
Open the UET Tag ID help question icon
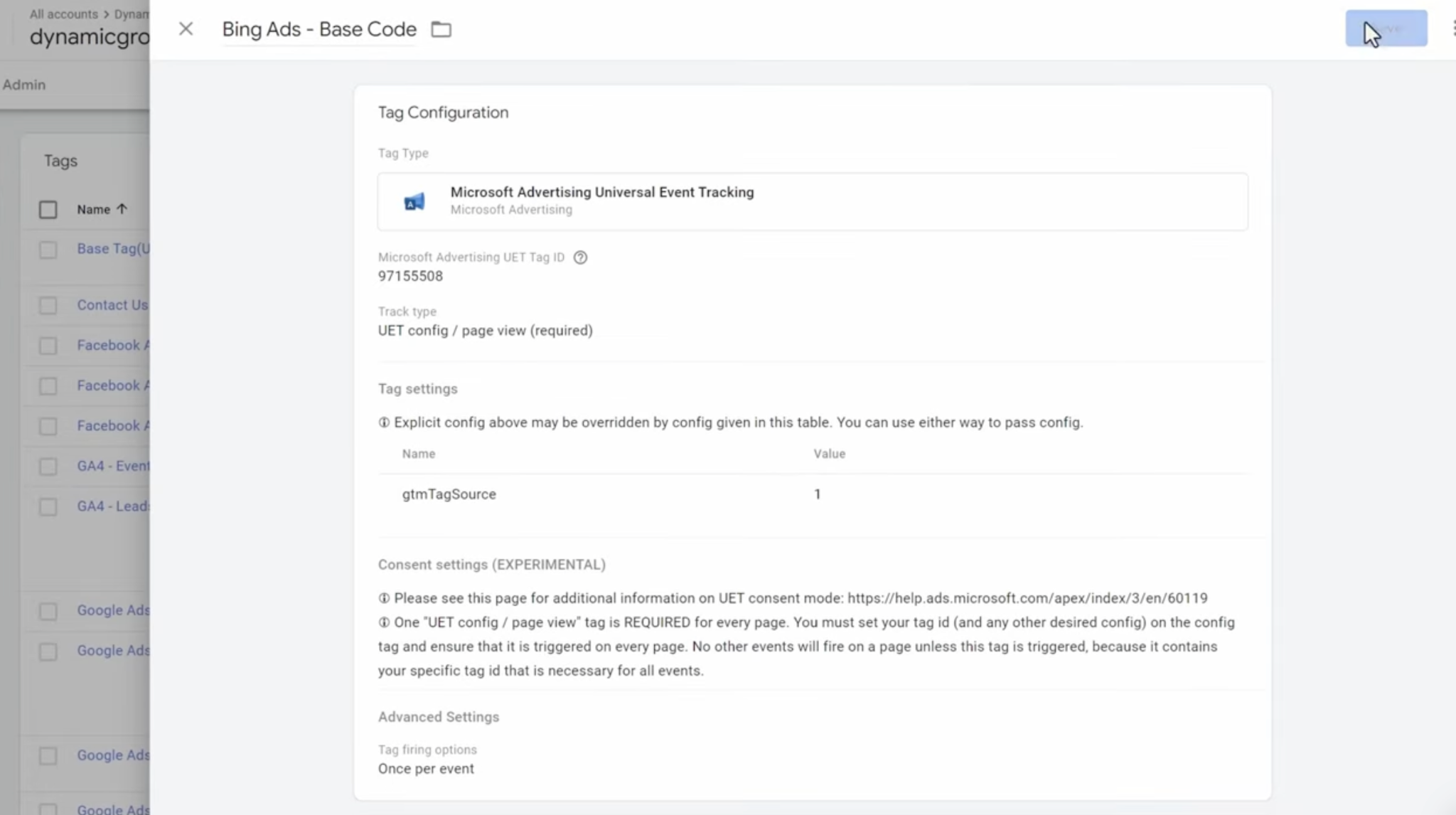(580, 257)
